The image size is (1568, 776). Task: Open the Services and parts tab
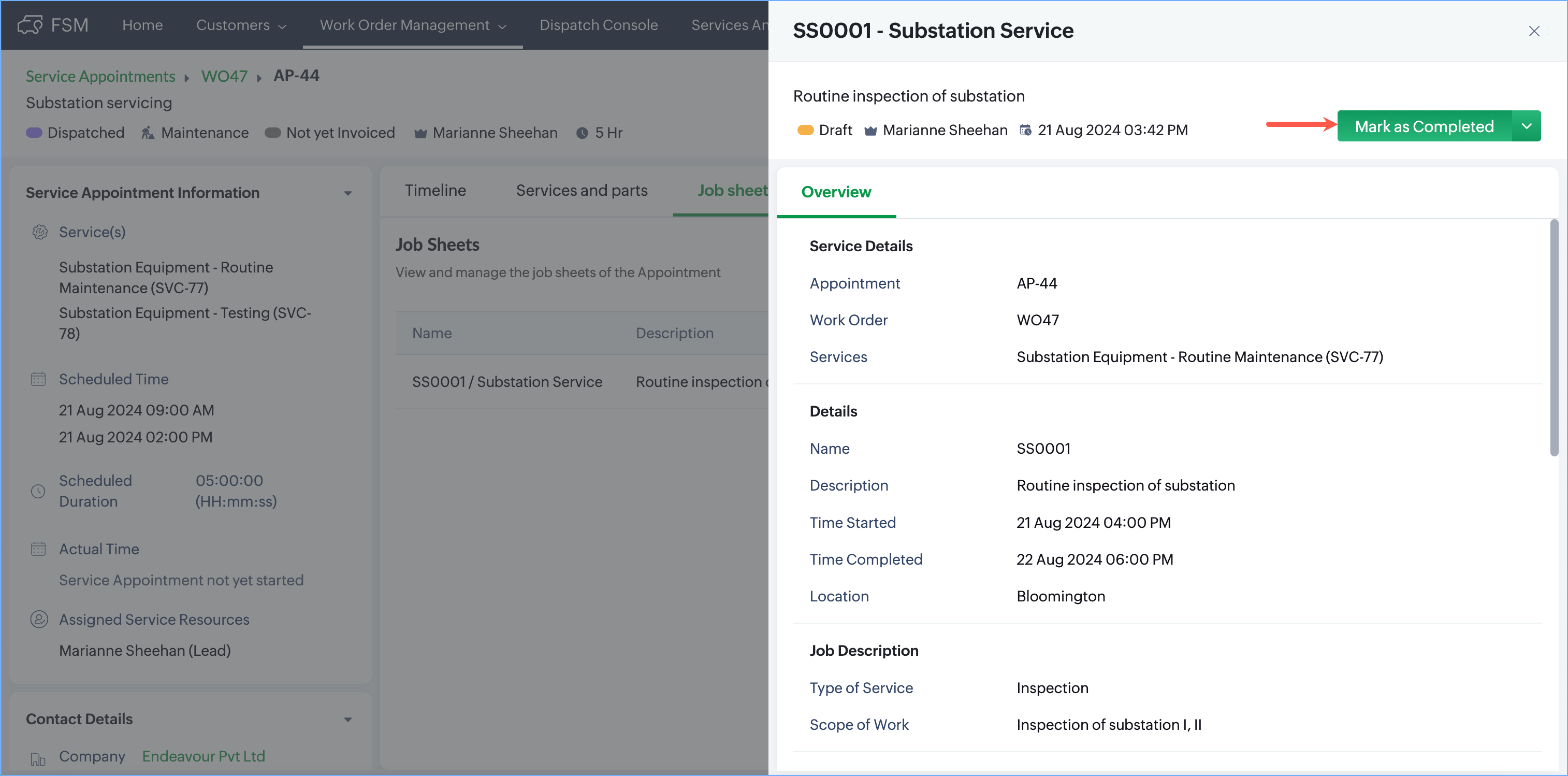[x=582, y=191]
